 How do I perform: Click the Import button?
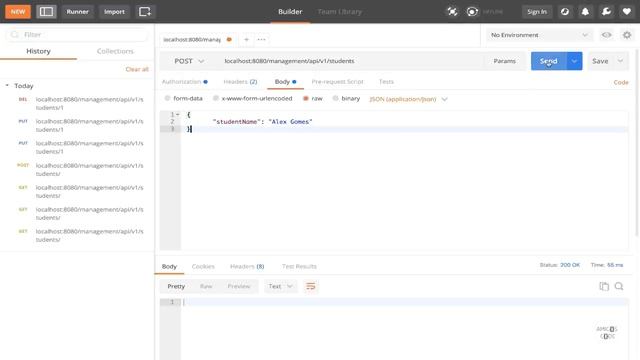point(114,11)
